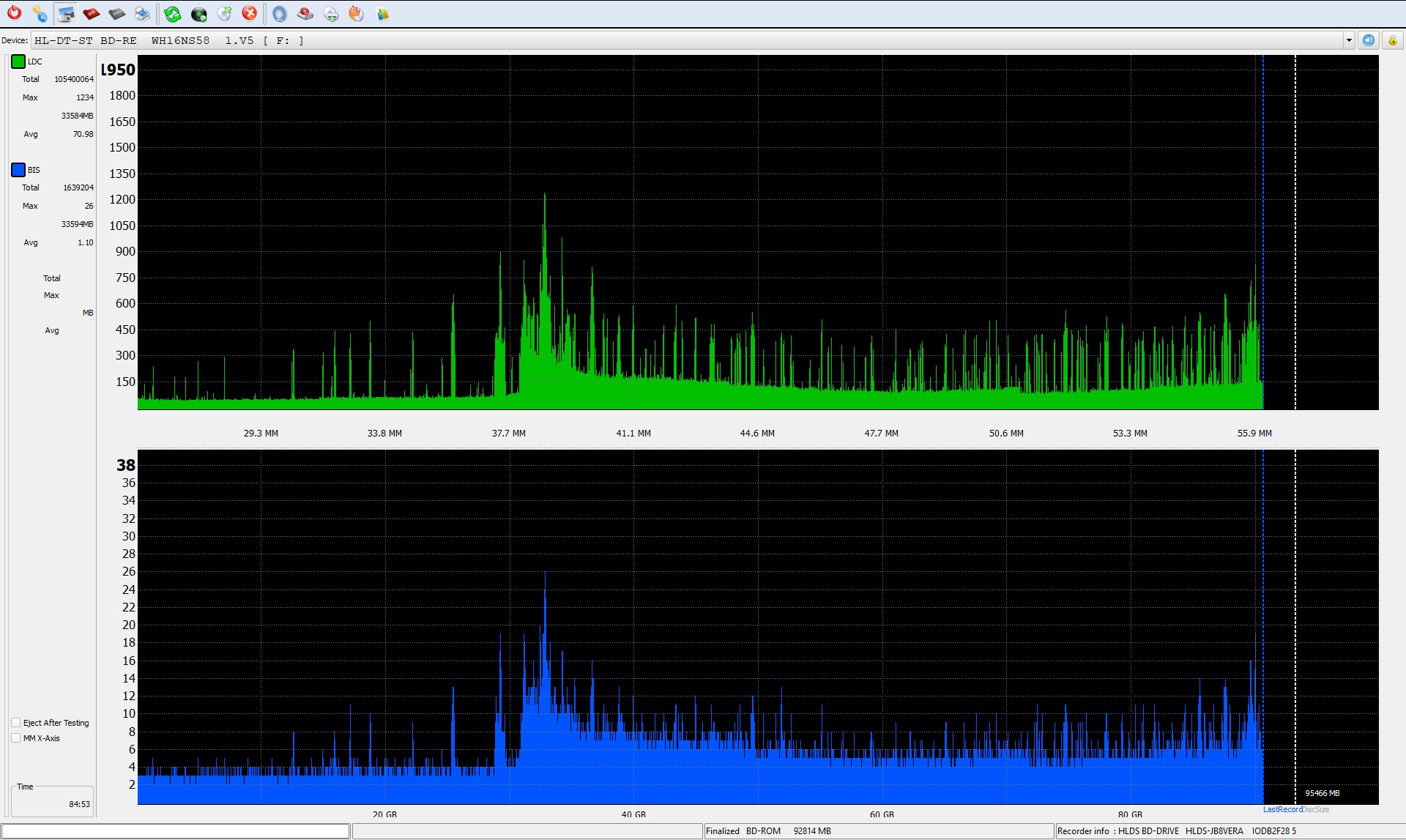Export report with the HTML icon
1406x840 pixels.
[117, 13]
